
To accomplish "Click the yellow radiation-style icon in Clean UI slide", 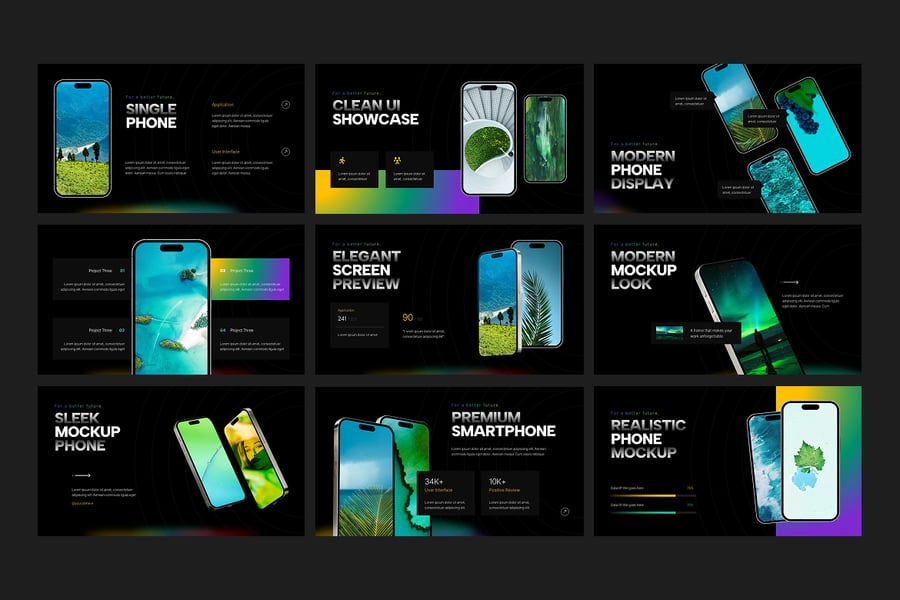I will click(x=397, y=161).
